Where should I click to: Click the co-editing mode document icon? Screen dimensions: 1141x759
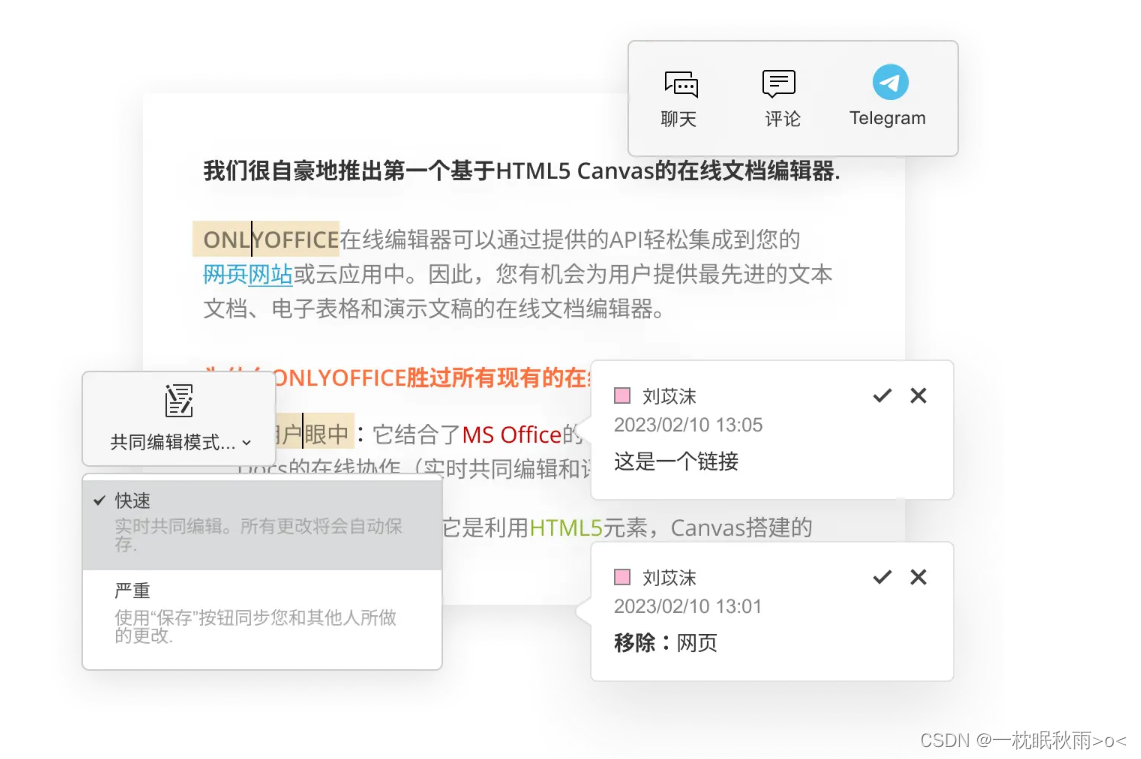click(x=178, y=400)
